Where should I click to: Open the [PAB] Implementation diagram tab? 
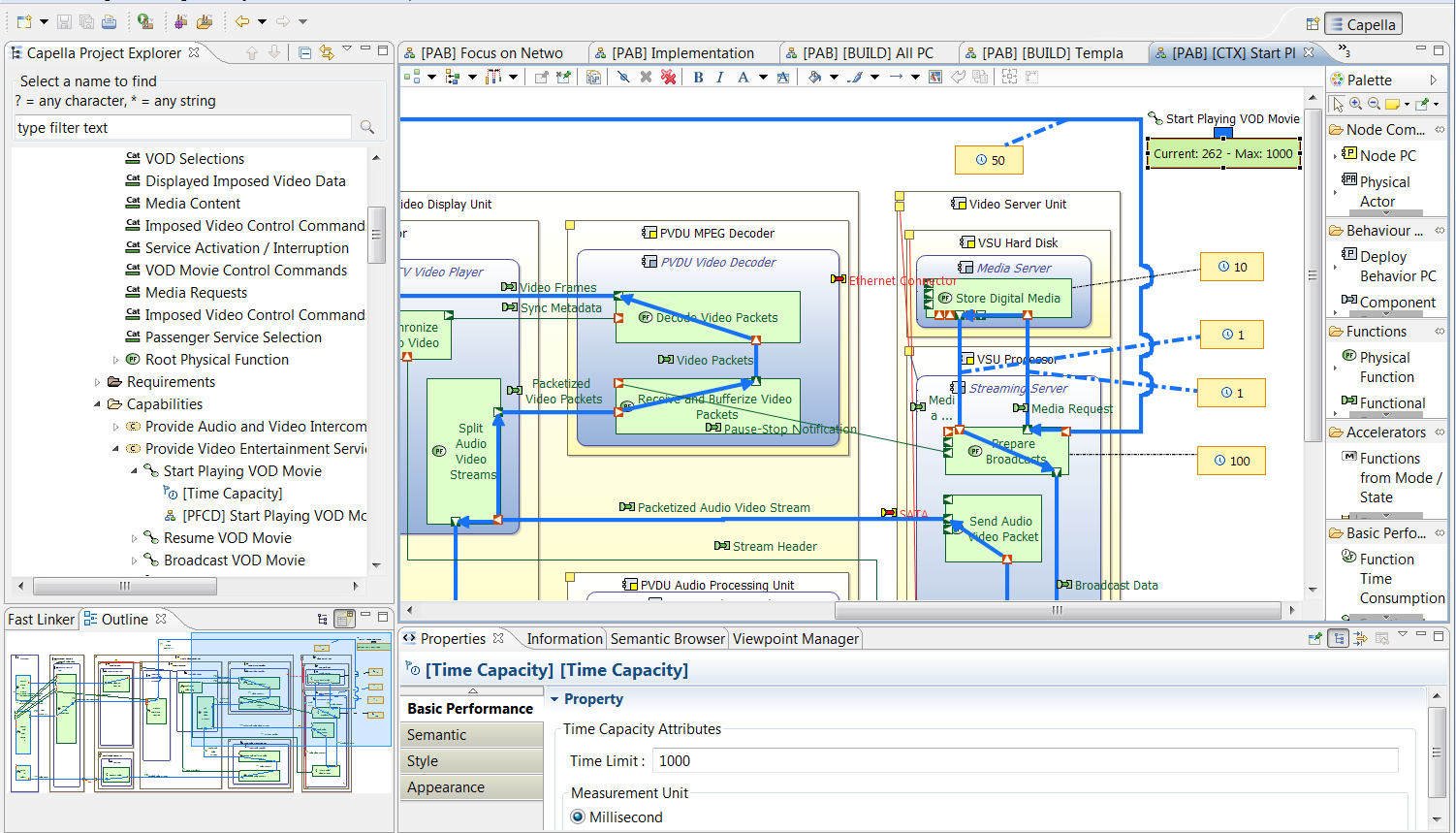[x=682, y=53]
